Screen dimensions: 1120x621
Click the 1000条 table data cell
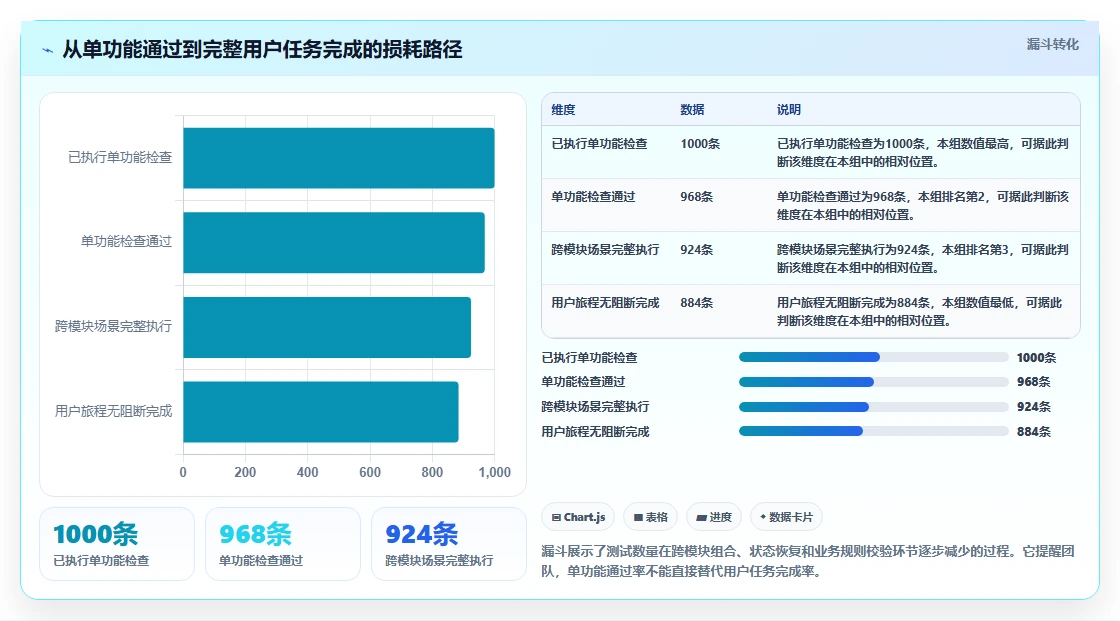pyautogui.click(x=700, y=144)
